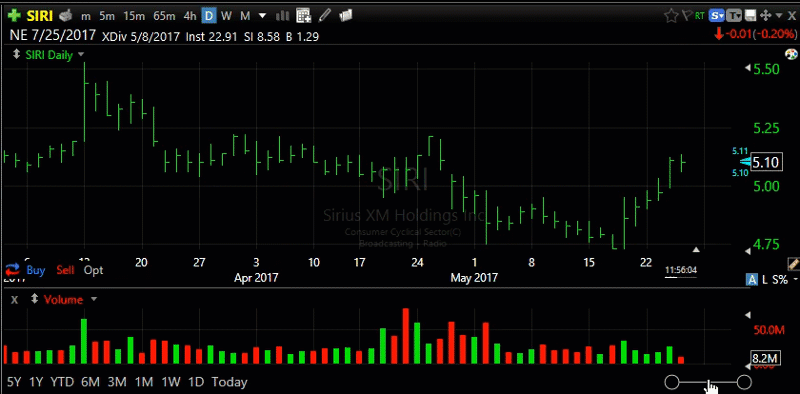Screen dimensions: 800x394
Task: Click the XDiv 5/8/2017 text
Action: (141, 36)
